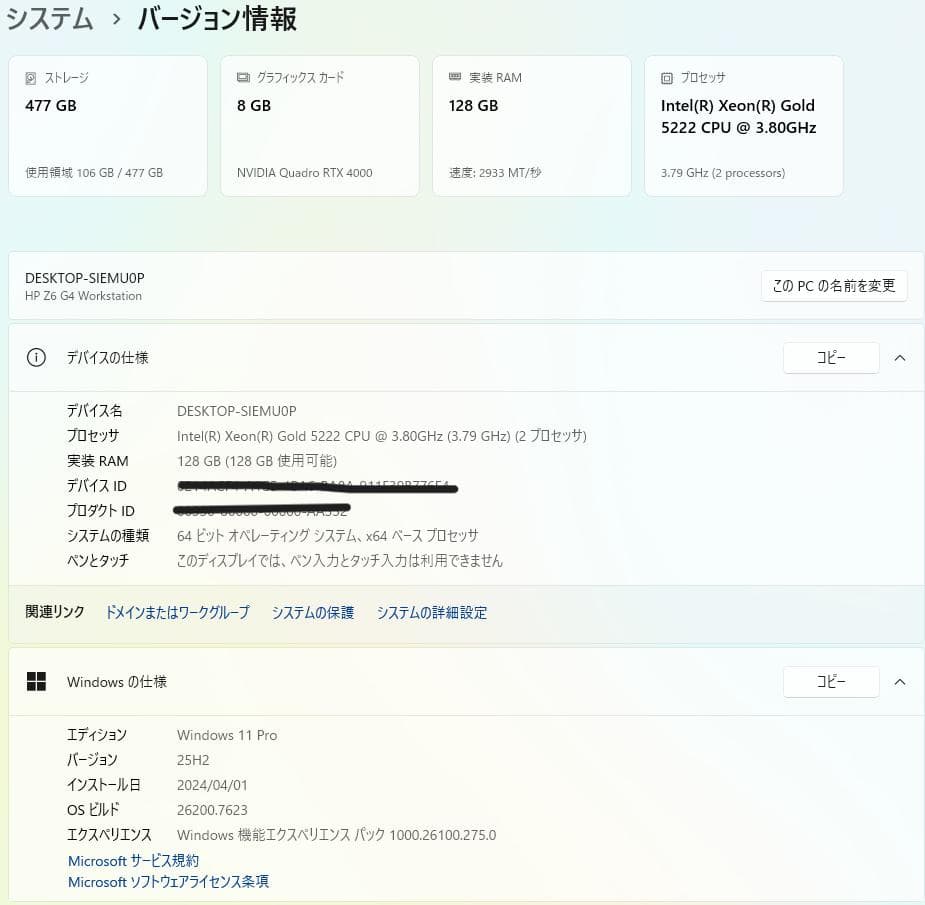925x905 pixels.
Task: Click the プロセッサ processor icon
Action: [665, 77]
